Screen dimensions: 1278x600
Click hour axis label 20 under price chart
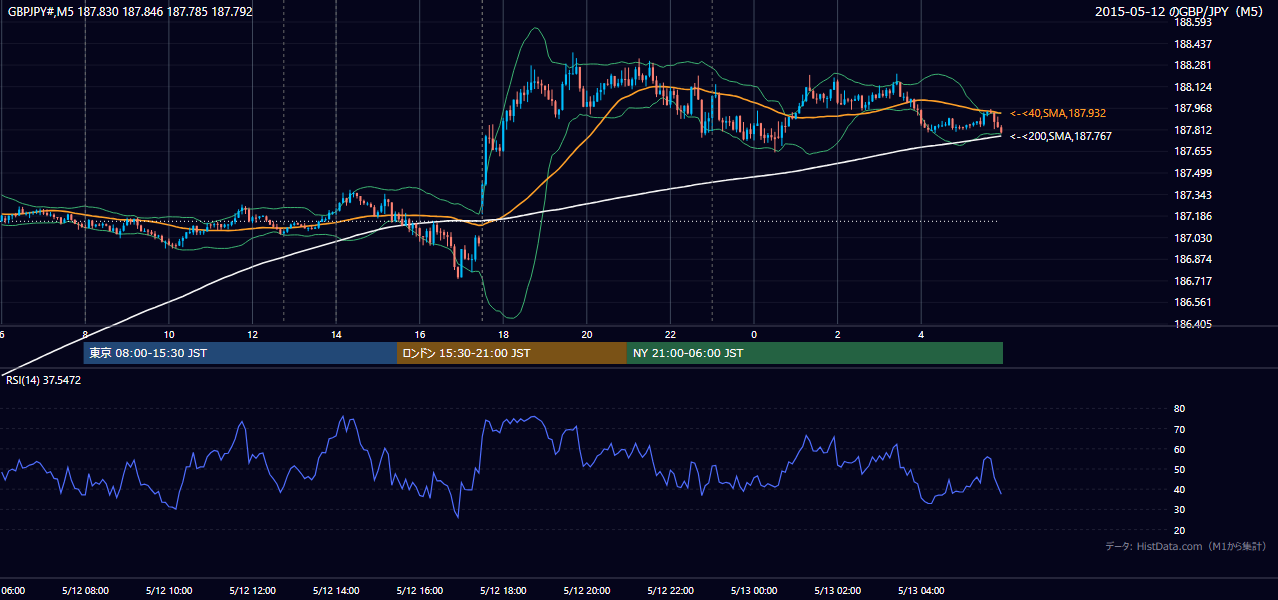coord(587,334)
